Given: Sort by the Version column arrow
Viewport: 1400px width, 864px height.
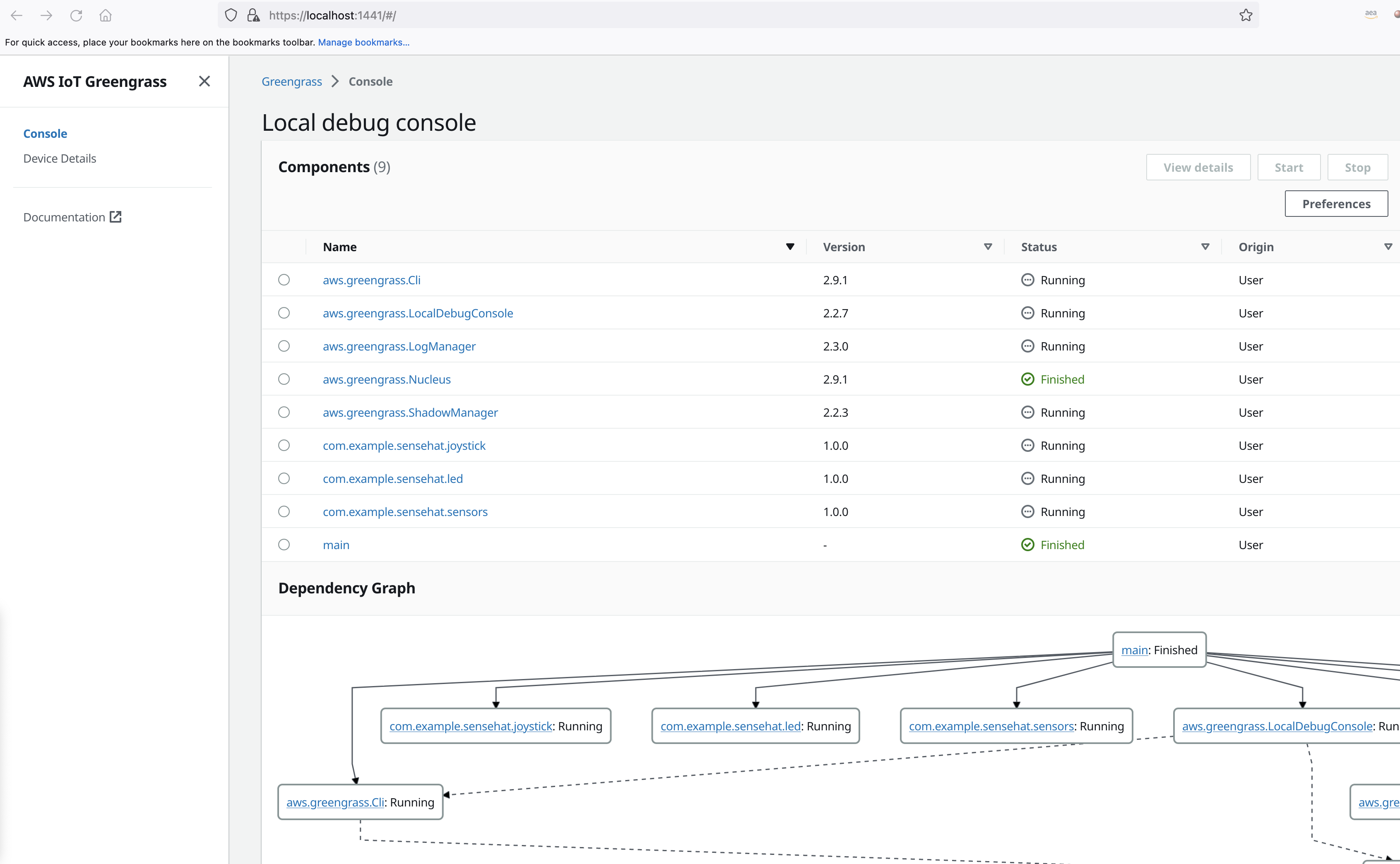Looking at the screenshot, I should click(987, 247).
